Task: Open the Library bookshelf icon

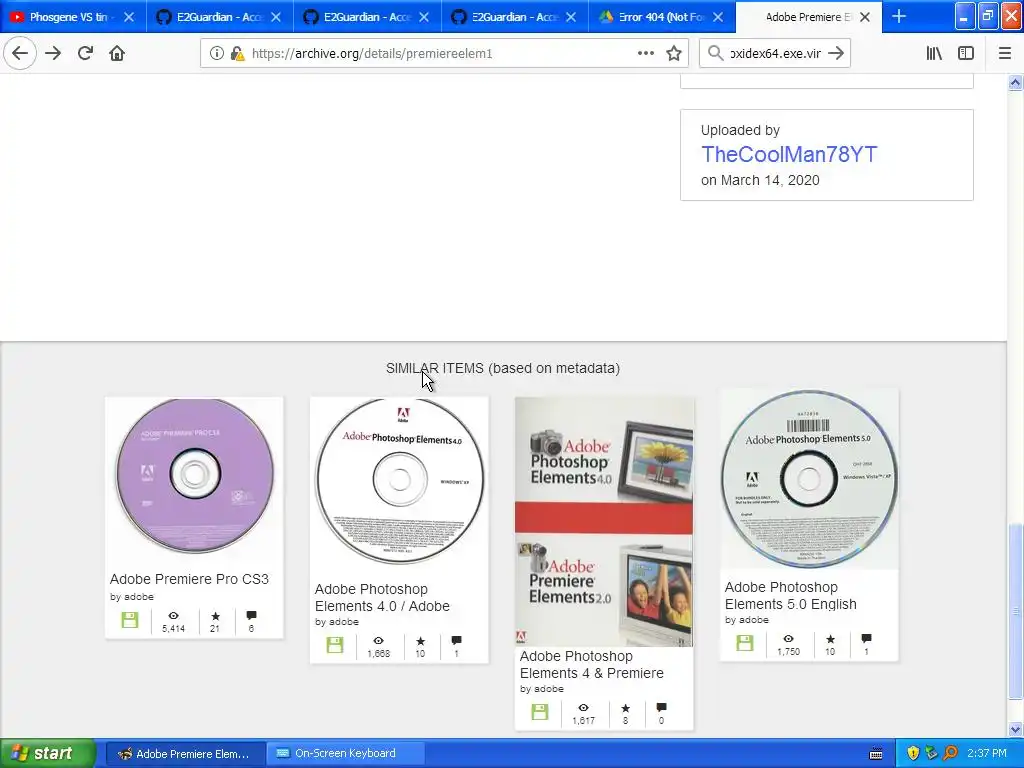Action: pos(934,53)
